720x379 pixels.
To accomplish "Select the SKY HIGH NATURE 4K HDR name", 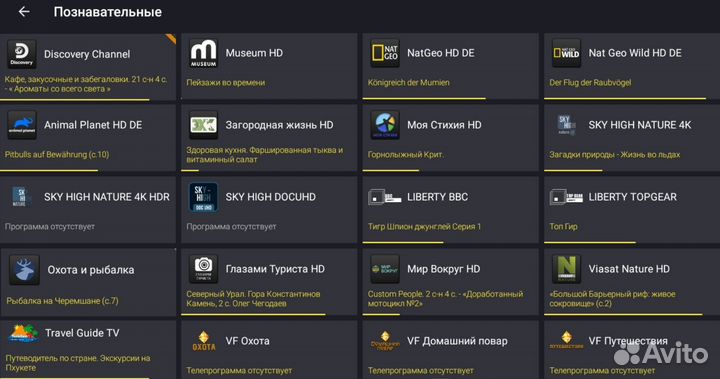I will (107, 197).
